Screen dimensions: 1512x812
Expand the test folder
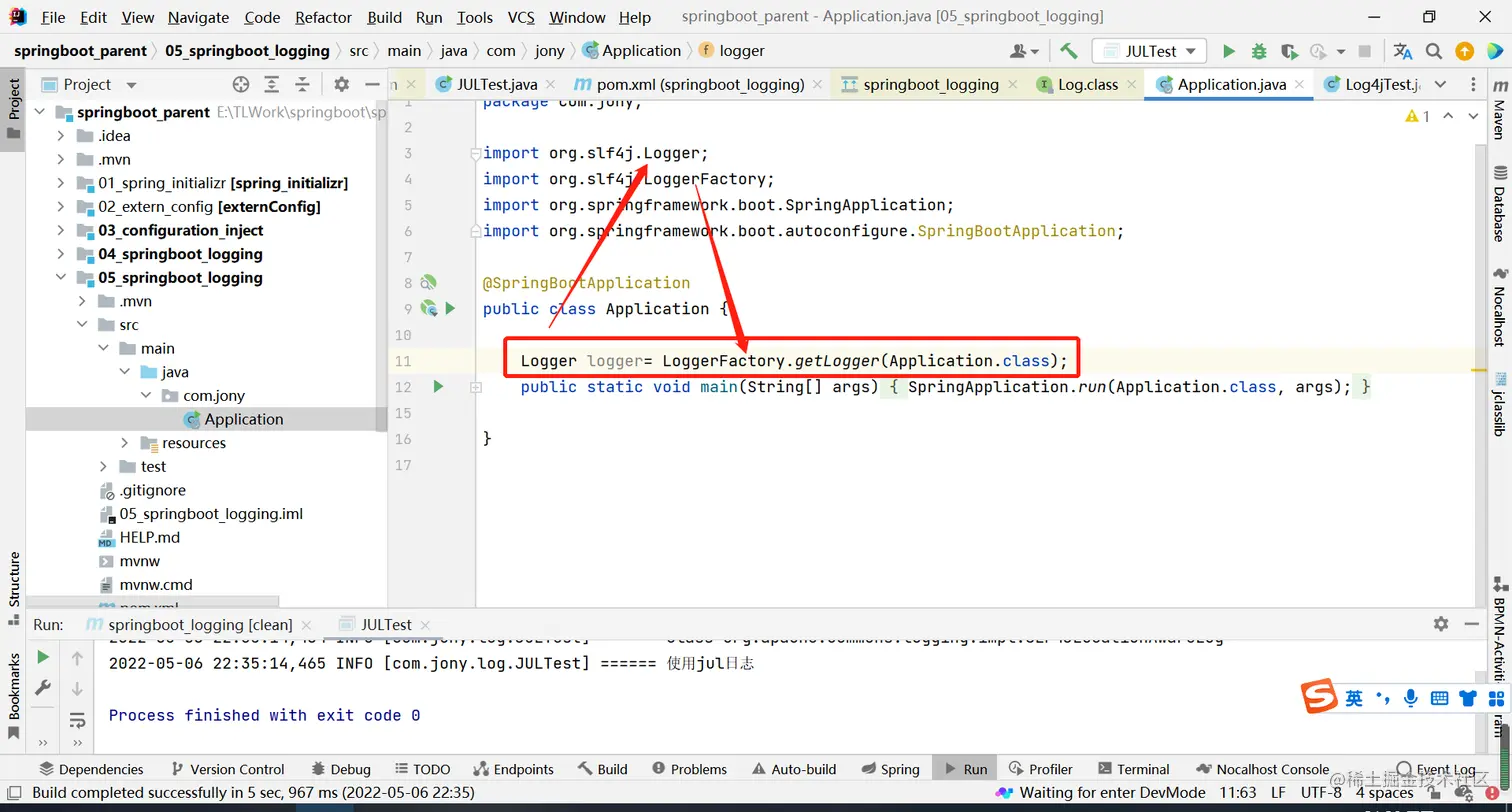[103, 467]
